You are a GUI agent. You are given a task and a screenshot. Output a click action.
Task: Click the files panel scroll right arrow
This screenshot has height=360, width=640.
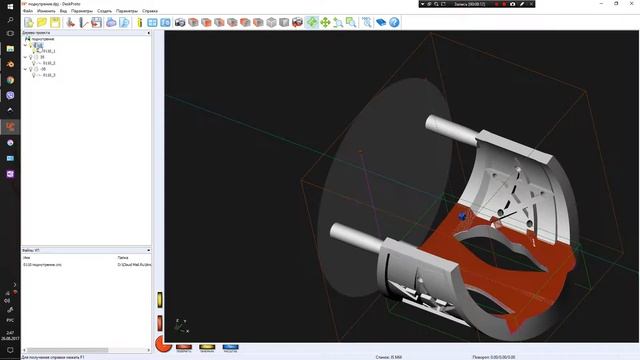tap(149, 350)
